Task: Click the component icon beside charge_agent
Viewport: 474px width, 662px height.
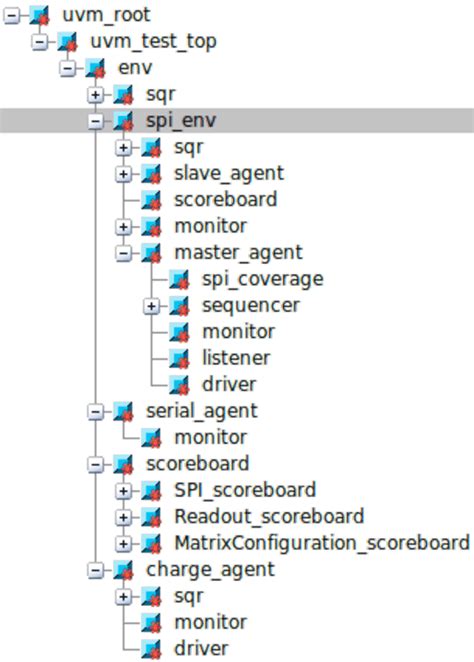Action: click(x=123, y=570)
